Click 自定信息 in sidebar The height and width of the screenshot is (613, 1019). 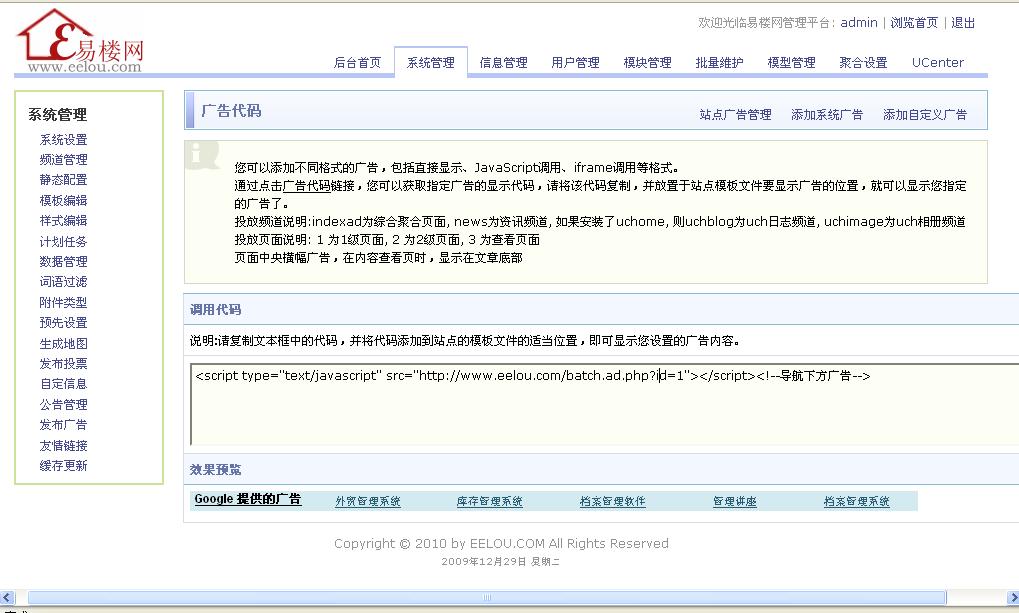coord(63,384)
